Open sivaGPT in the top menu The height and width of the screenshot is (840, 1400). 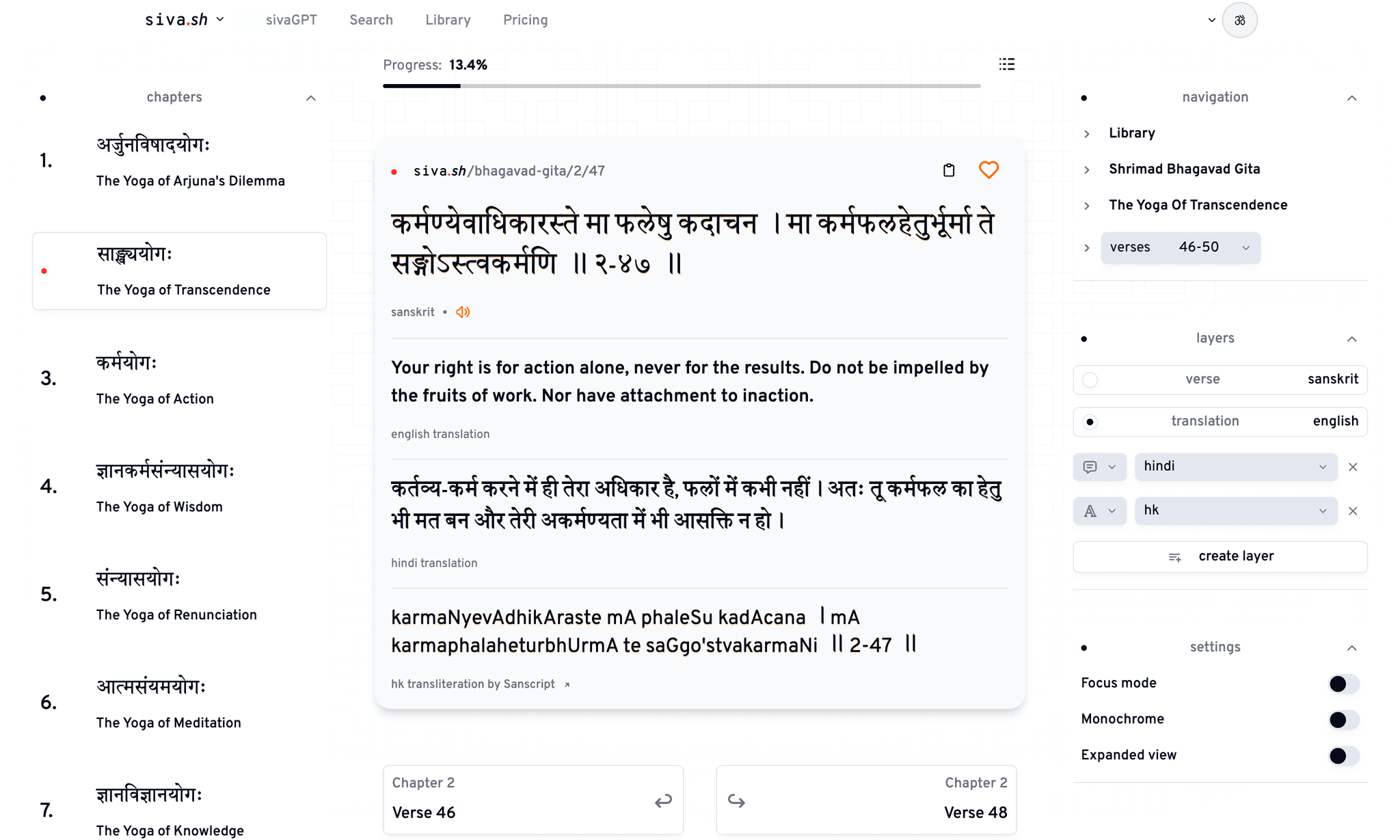[291, 20]
